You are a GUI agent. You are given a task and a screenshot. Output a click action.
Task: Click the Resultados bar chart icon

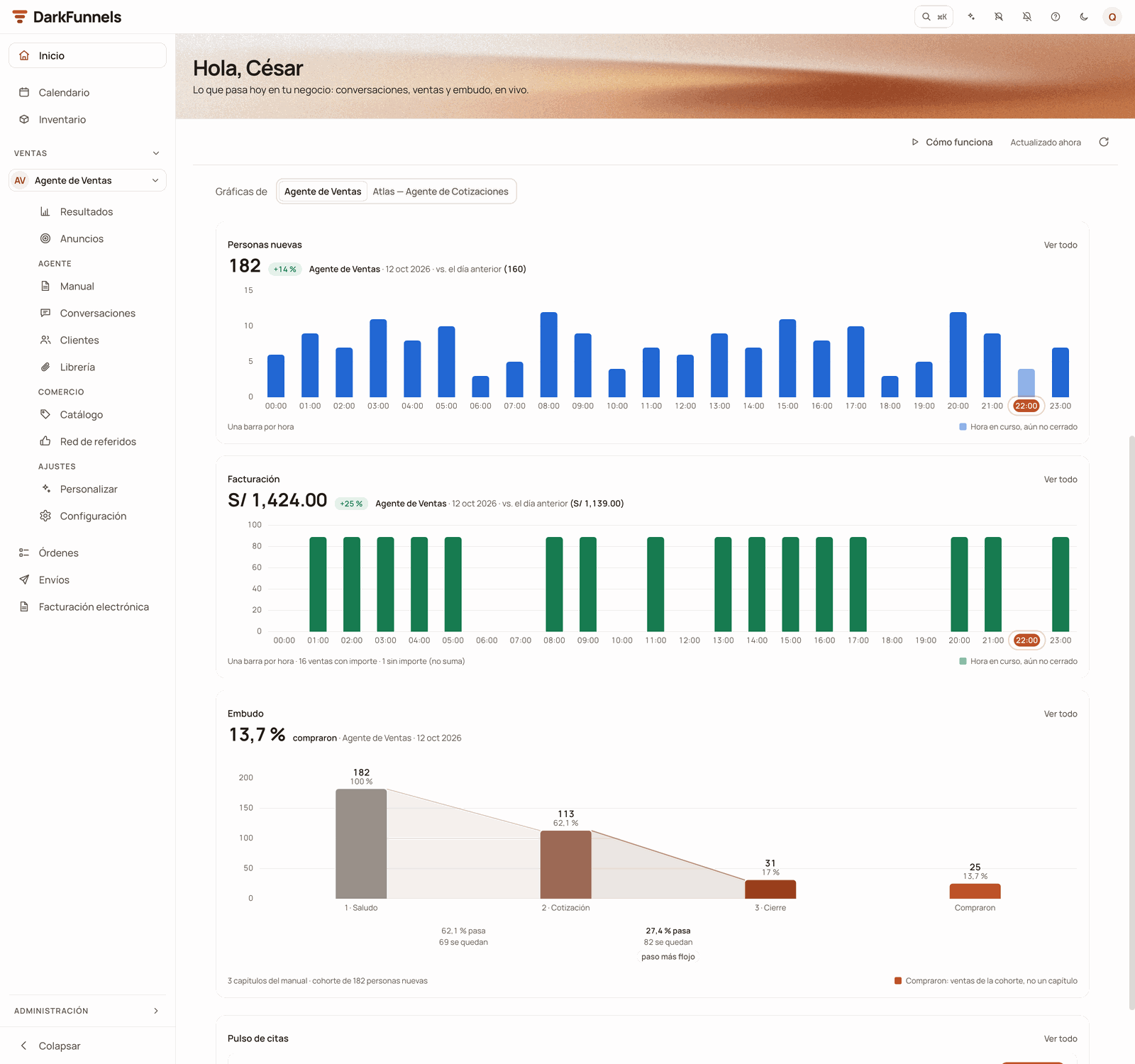(x=45, y=211)
